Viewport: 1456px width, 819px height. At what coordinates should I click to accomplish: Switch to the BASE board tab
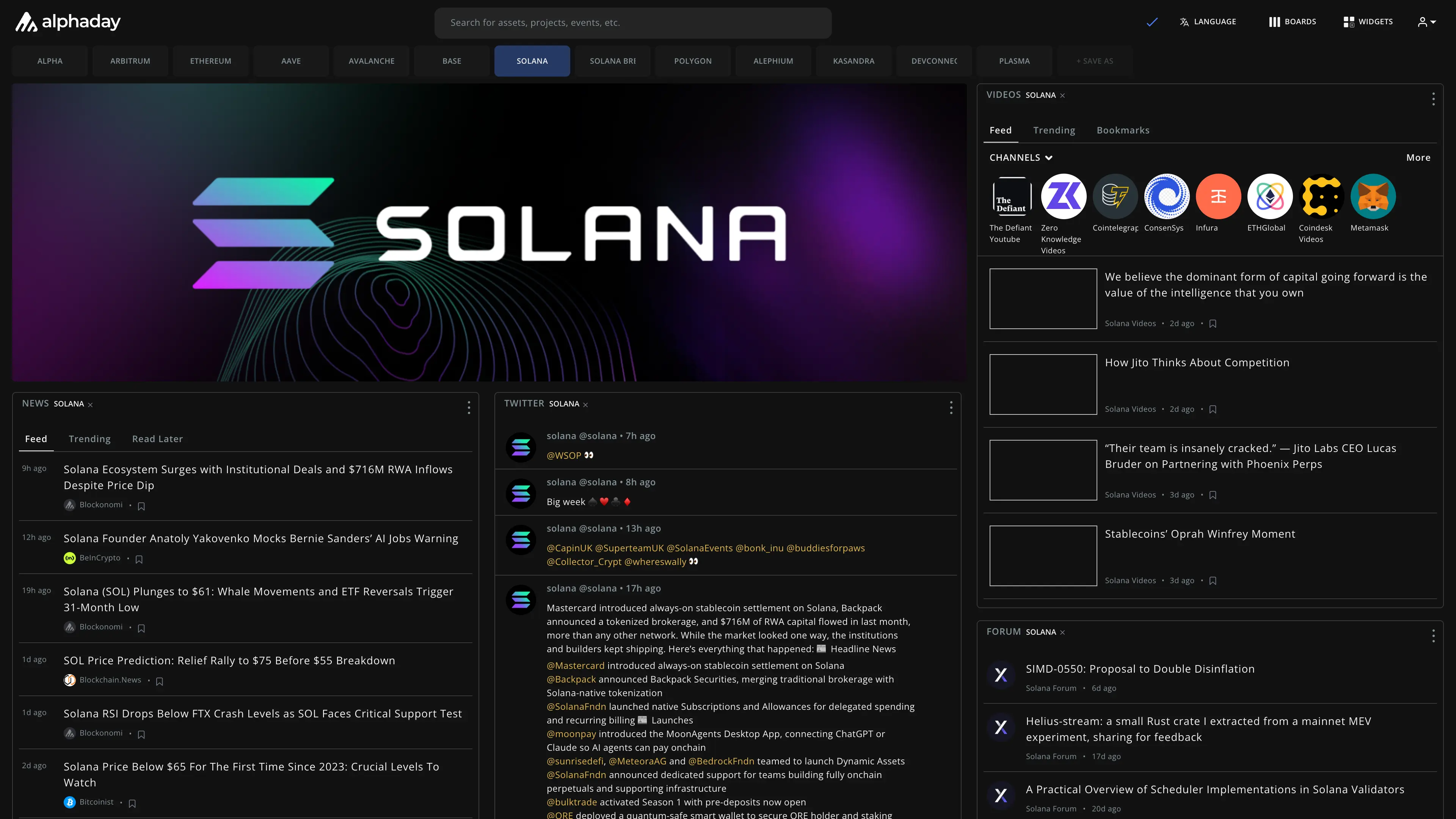[452, 61]
